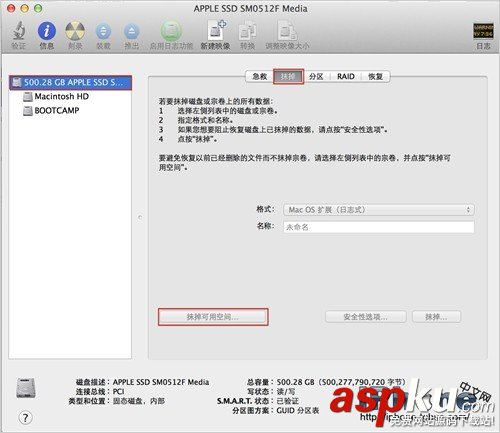The image size is (500, 433).
Task: Switch to the Erase (抹掉) tab
Action: pos(288,76)
